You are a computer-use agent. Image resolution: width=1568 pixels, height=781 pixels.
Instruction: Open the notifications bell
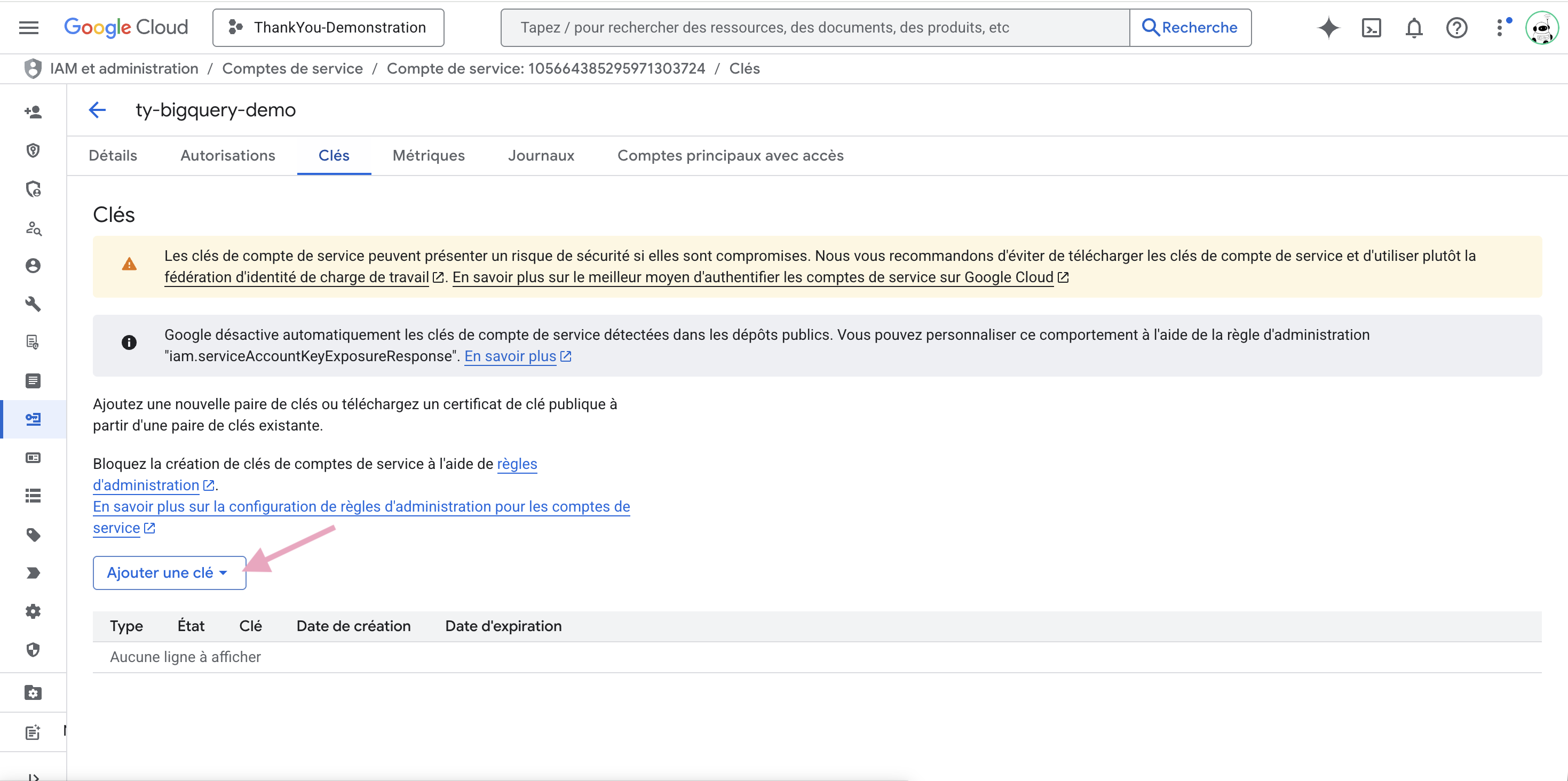(1413, 27)
